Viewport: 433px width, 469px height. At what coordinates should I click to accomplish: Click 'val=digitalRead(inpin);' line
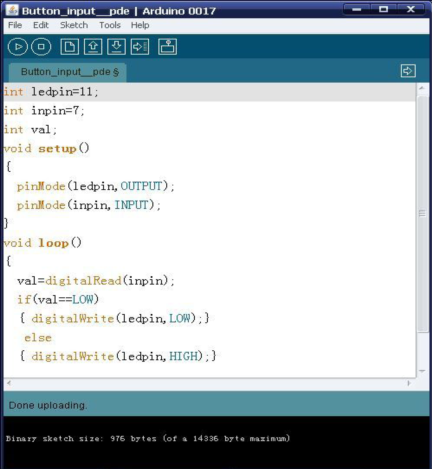pyautogui.click(x=96, y=281)
